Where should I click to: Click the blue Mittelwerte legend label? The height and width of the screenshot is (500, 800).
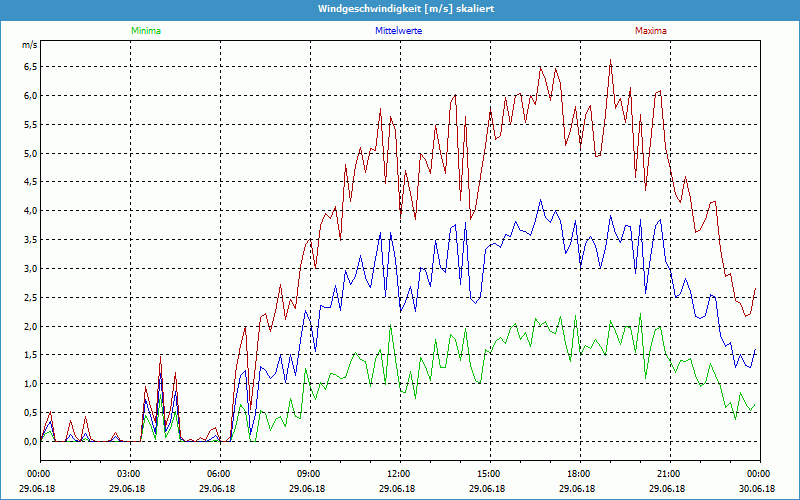[x=398, y=31]
